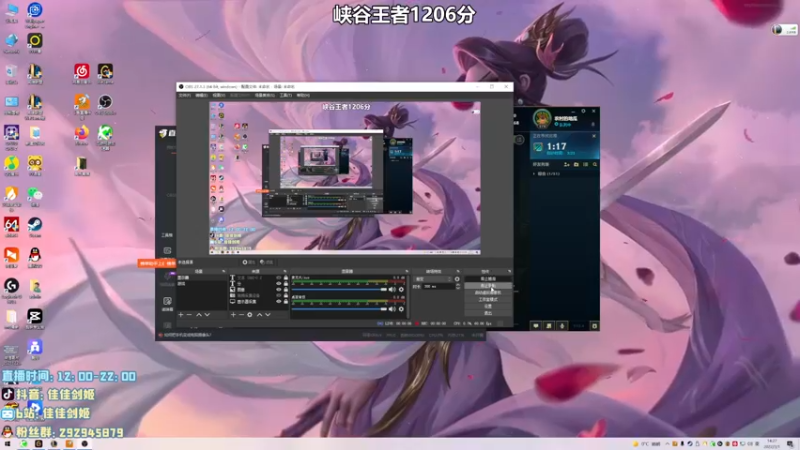
Task: Click the 退出 button in OBS controls
Action: click(488, 313)
